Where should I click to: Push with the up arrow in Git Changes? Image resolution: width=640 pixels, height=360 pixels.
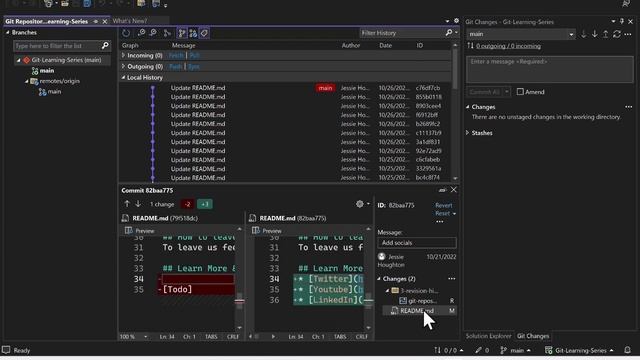tap(606, 34)
